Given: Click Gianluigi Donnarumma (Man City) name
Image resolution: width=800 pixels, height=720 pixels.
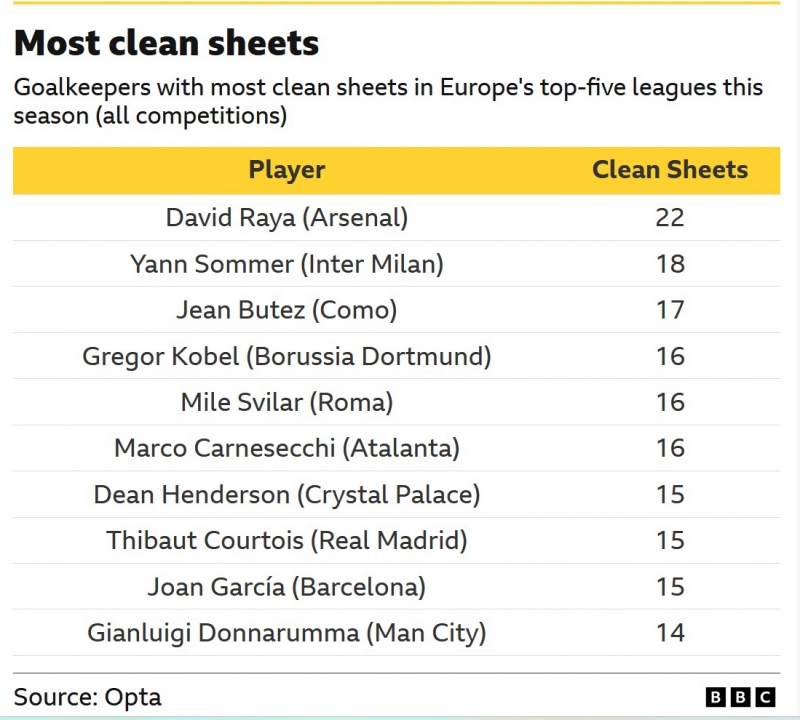Looking at the screenshot, I should tap(287, 633).
